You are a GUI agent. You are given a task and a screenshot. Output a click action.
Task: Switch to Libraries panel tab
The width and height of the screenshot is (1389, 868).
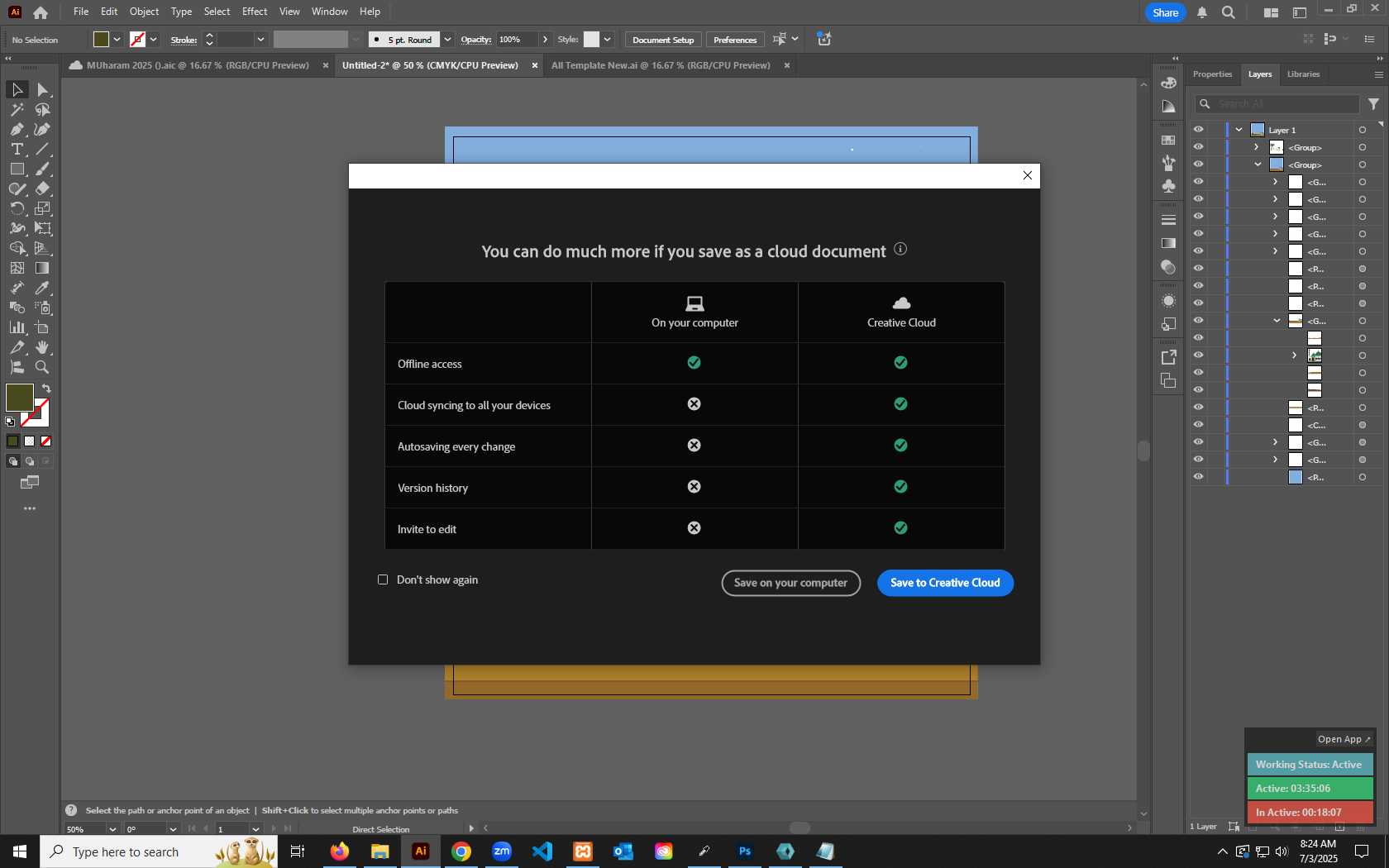pos(1303,74)
